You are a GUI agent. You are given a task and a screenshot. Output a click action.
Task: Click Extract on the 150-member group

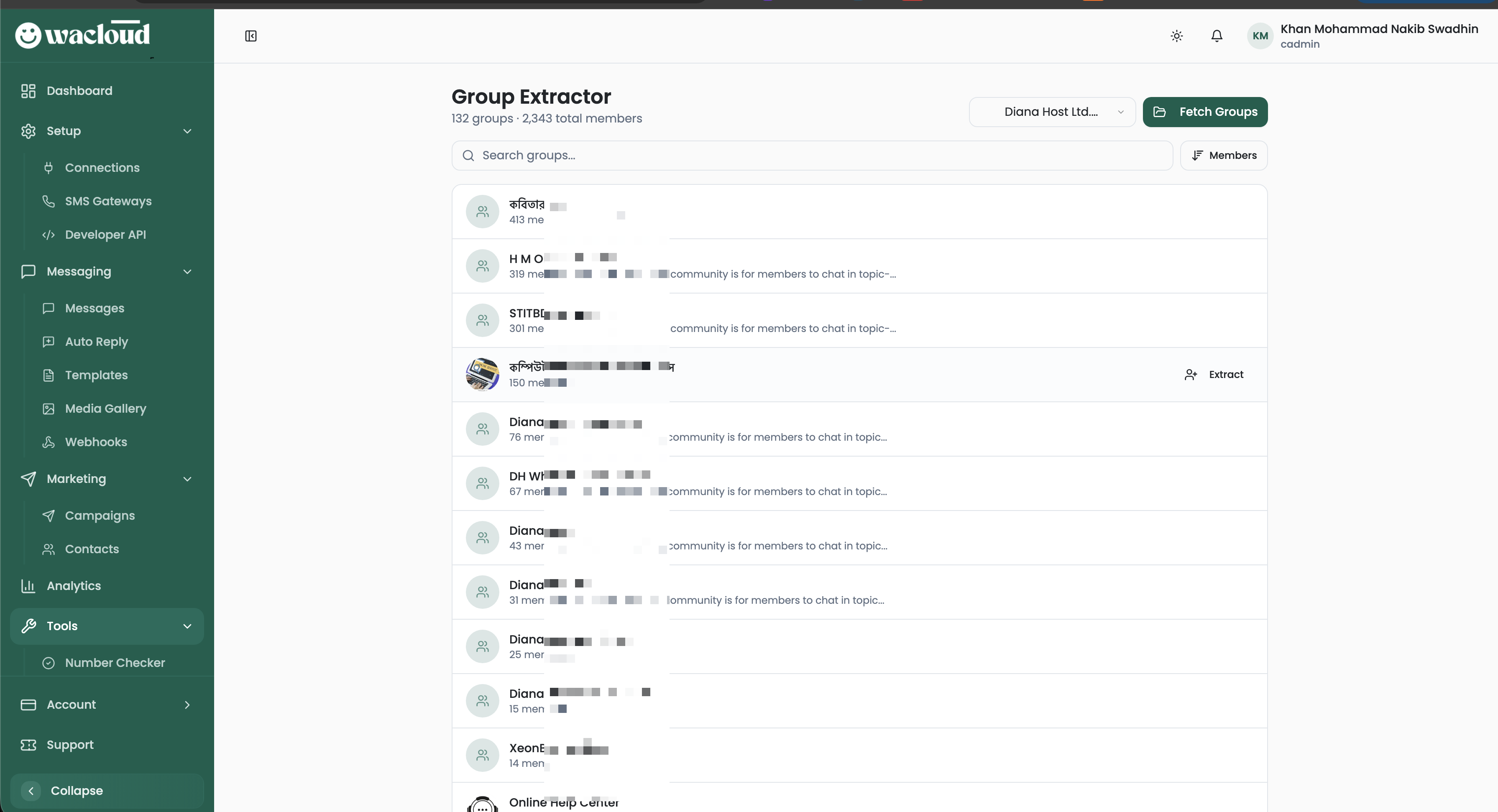click(x=1214, y=374)
